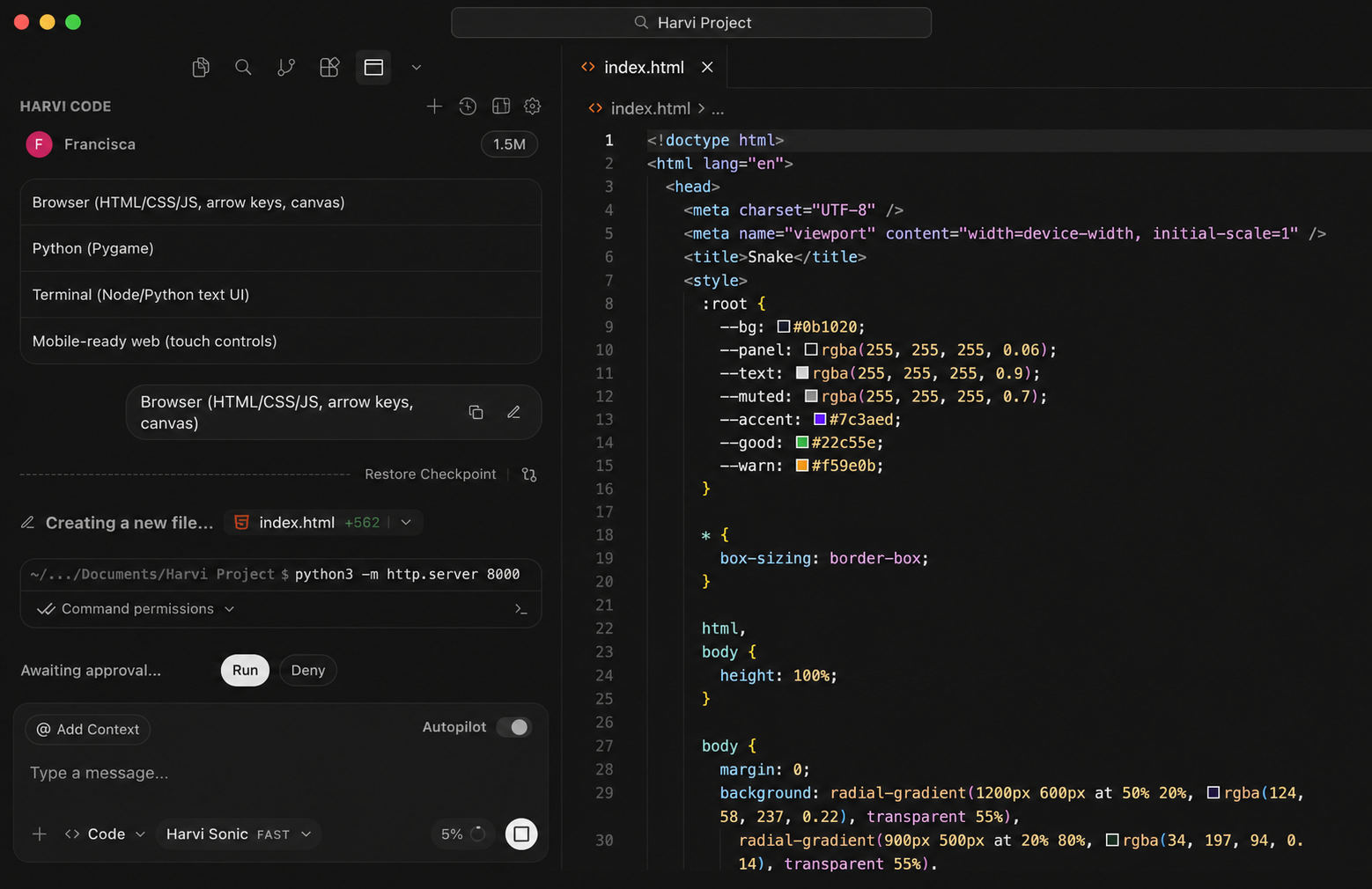Viewport: 1372px width, 889px height.
Task: Open Harvi Code settings gear
Action: coord(533,107)
